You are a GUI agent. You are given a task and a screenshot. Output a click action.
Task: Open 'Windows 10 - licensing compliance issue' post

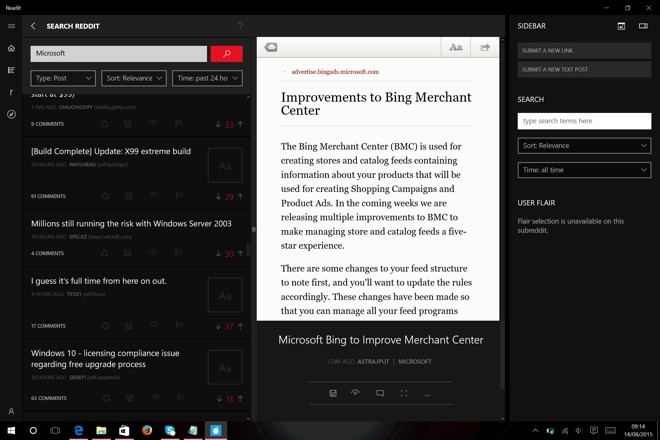coord(105,359)
